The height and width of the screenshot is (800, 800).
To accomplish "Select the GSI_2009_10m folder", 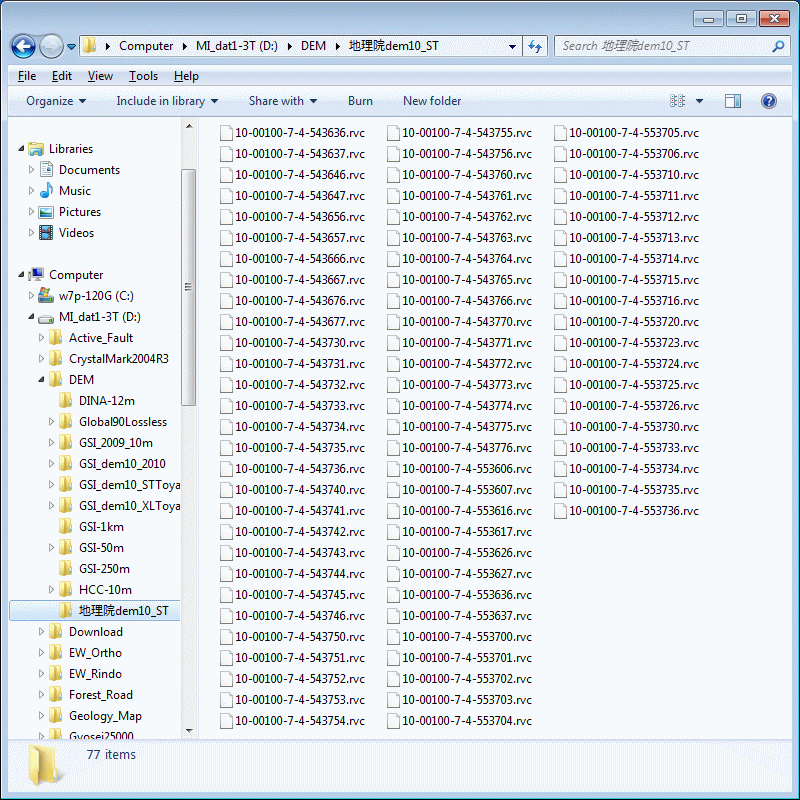I will [116, 443].
